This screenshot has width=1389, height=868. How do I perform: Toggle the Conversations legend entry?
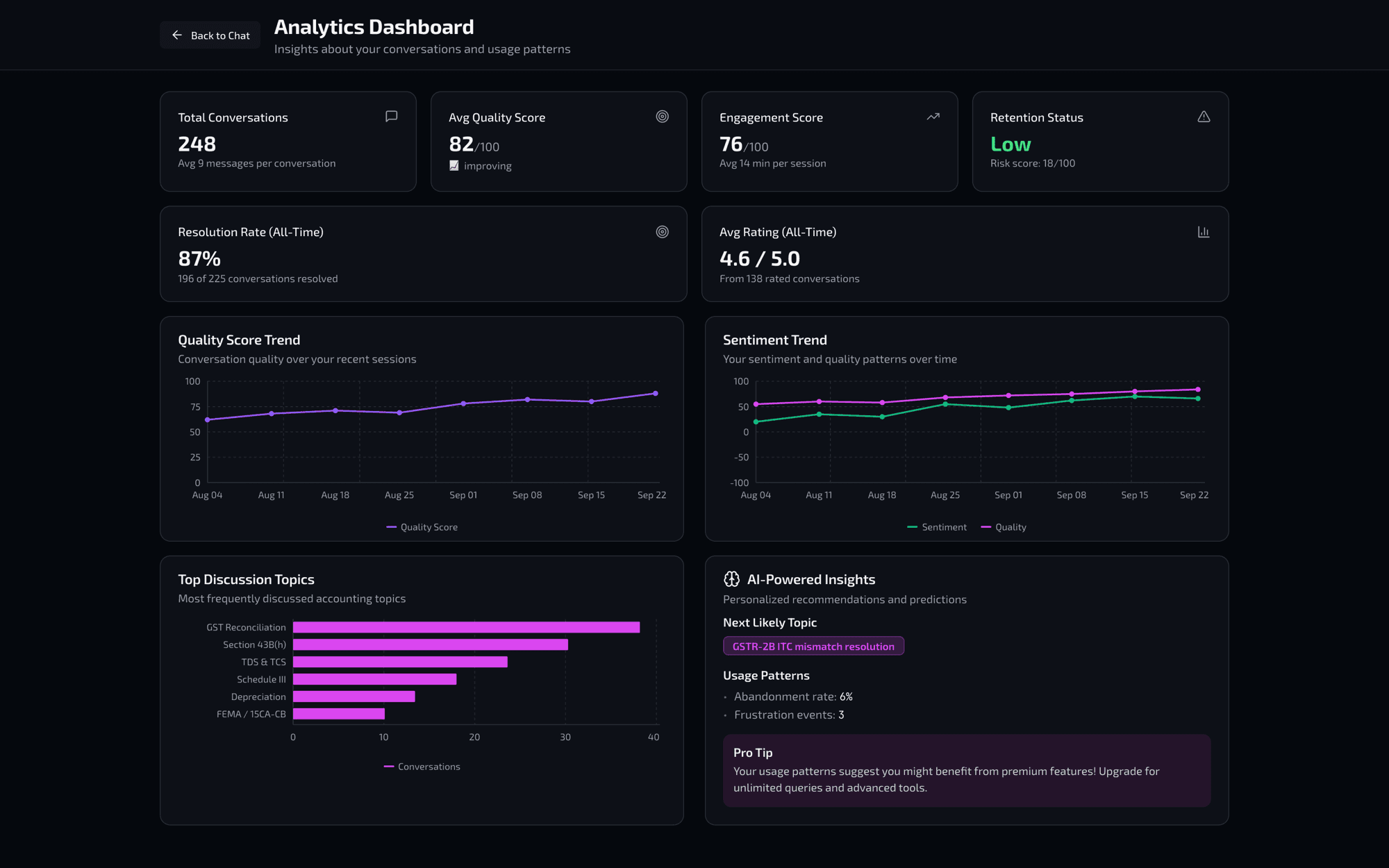click(x=422, y=767)
